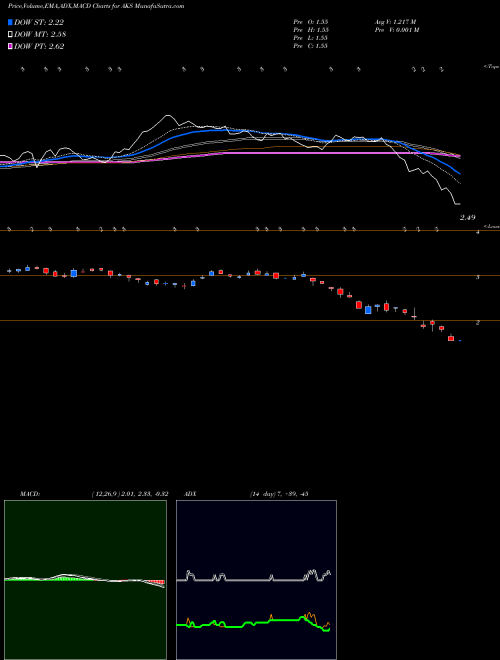This screenshot has height=660, width=500.
Task: Open the MACD indicator chart panel
Action: point(85,580)
